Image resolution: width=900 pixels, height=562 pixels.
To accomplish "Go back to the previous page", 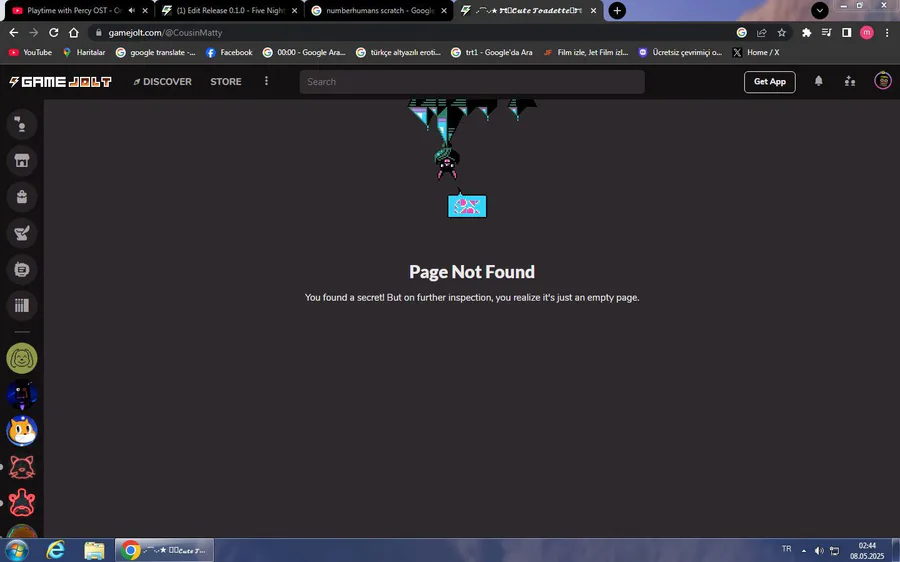I will pos(14,33).
